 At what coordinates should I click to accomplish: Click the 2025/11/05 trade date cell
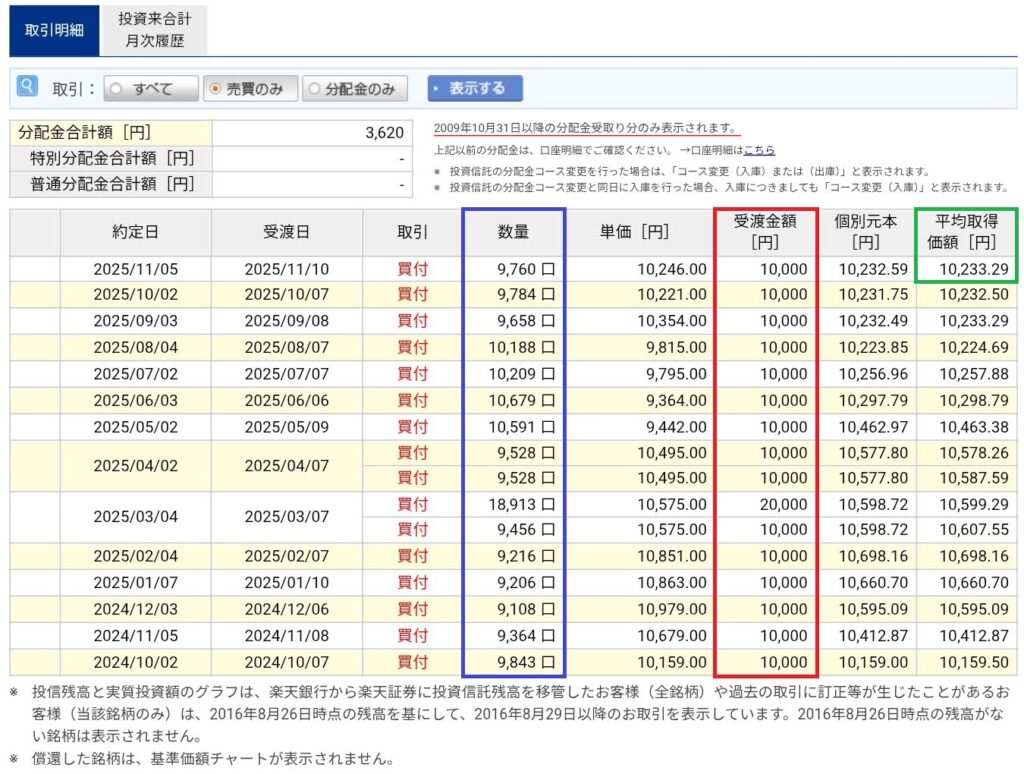click(x=135, y=269)
